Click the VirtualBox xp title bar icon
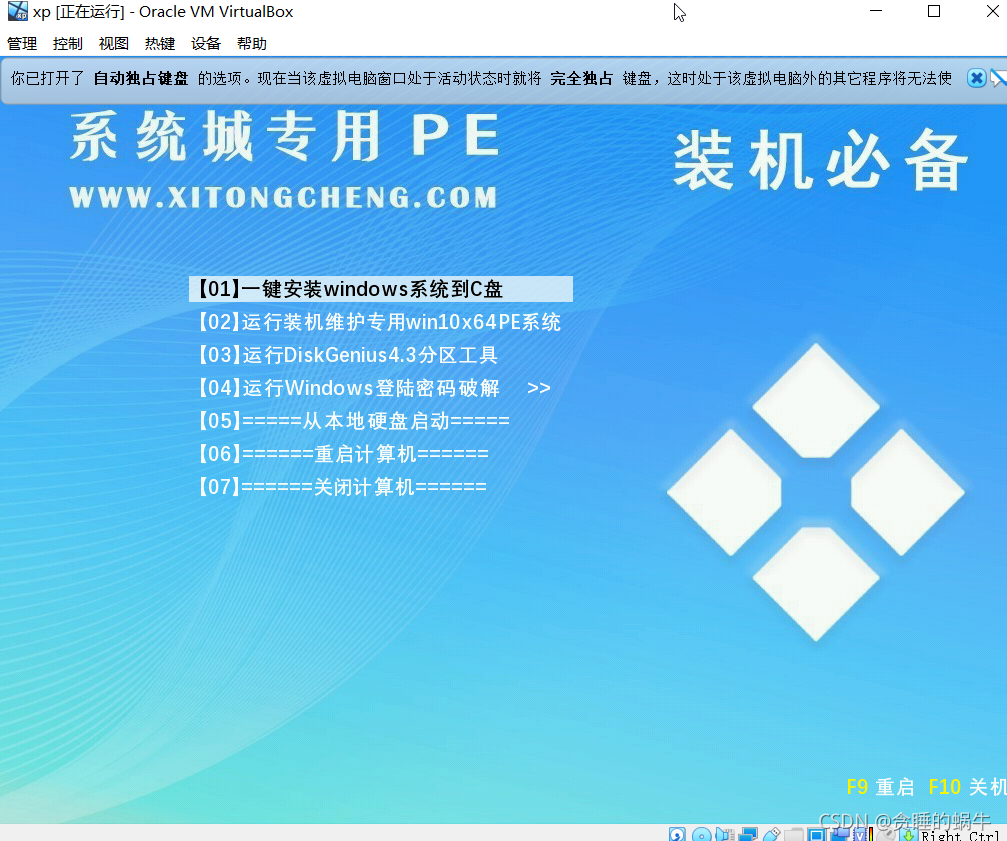1007x841 pixels. [x=17, y=11]
